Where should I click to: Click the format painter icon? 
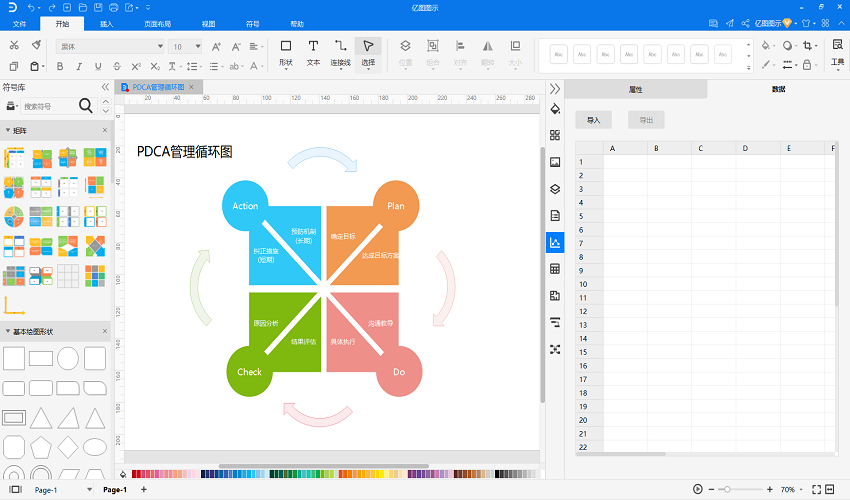click(x=36, y=45)
